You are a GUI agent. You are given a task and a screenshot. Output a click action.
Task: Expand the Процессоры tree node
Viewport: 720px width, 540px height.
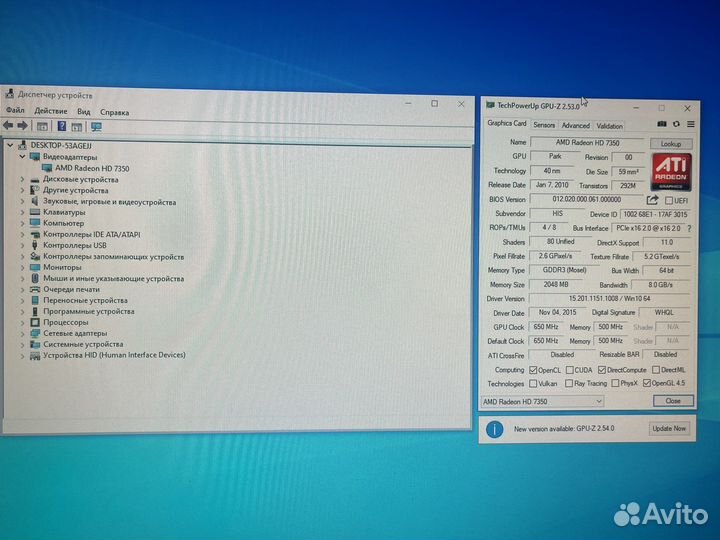[x=22, y=322]
